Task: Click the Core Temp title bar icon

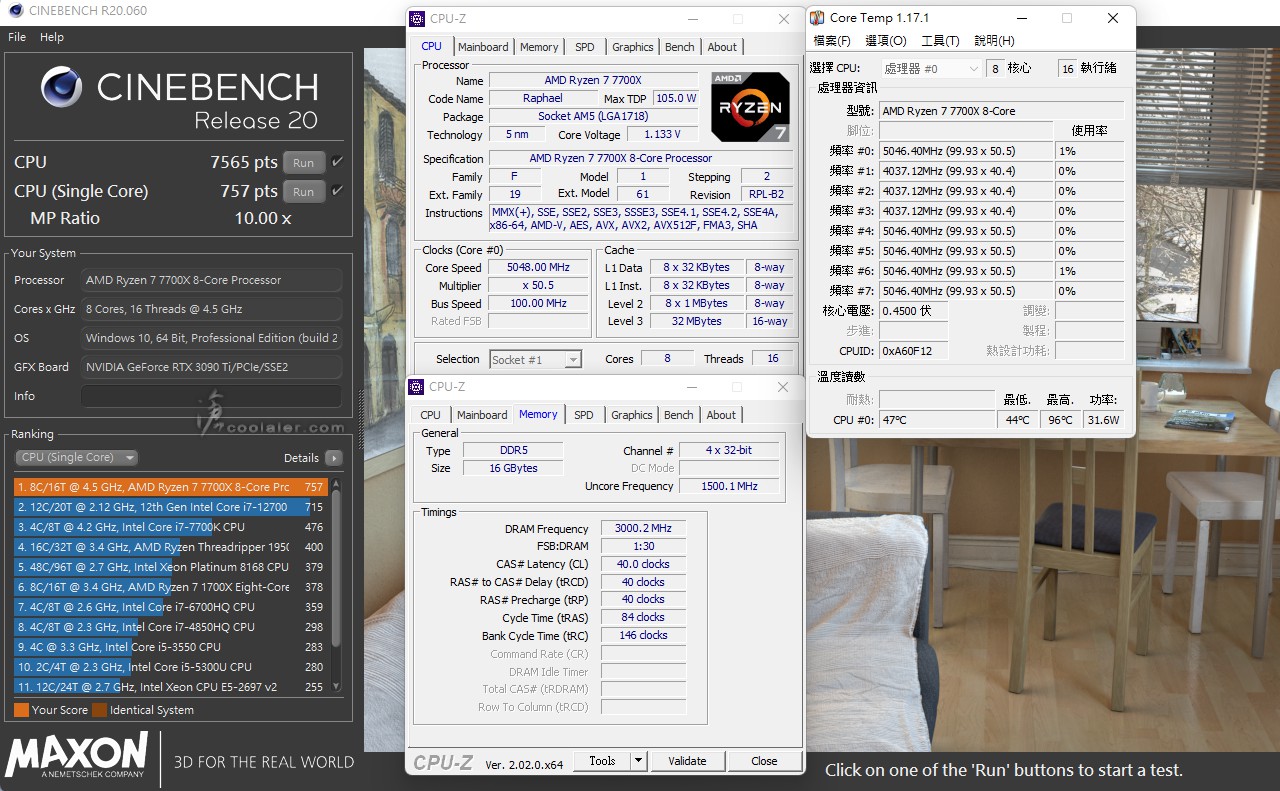Action: 818,18
